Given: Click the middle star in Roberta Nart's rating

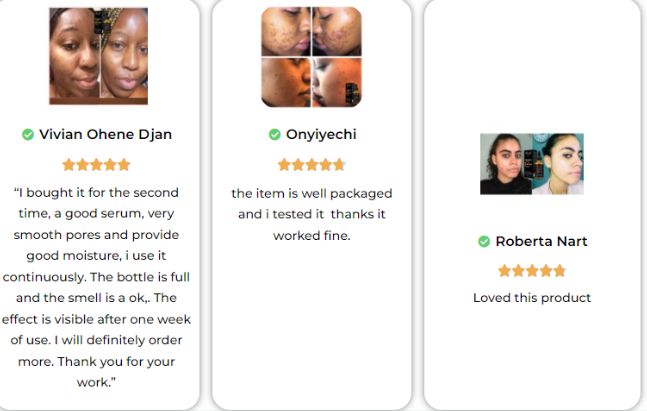Looking at the screenshot, I should pos(532,271).
